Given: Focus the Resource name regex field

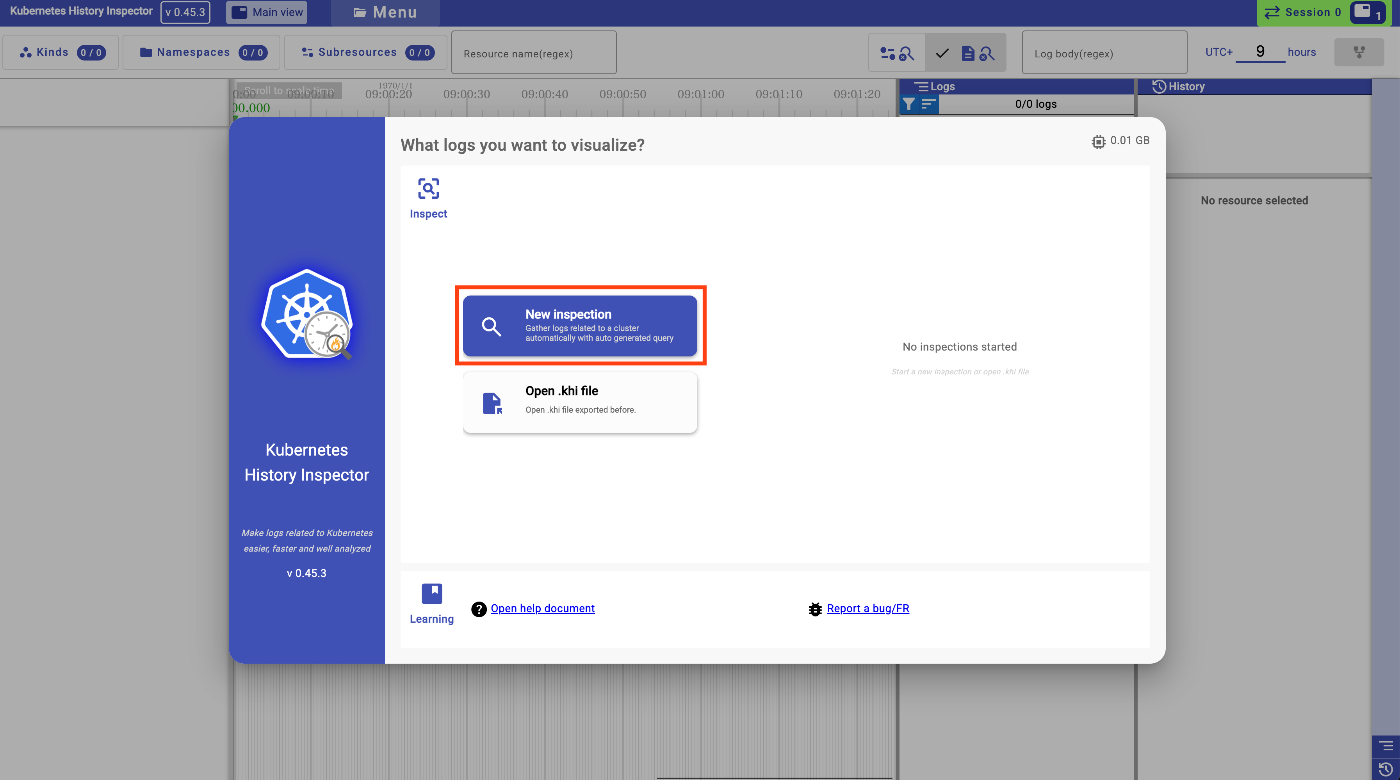Looking at the screenshot, I should 534,53.
